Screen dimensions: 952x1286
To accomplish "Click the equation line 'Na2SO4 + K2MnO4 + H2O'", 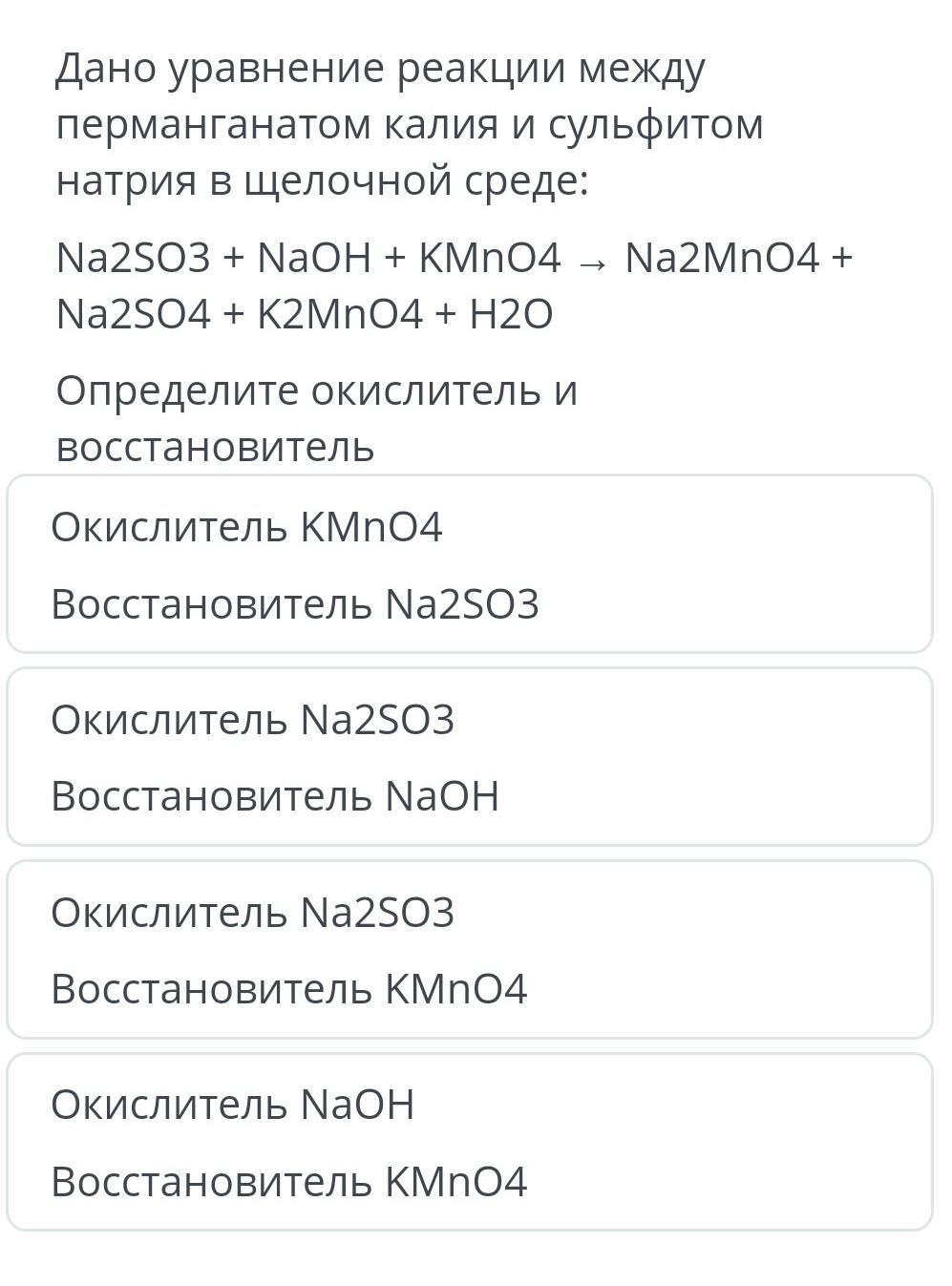I will [304, 314].
